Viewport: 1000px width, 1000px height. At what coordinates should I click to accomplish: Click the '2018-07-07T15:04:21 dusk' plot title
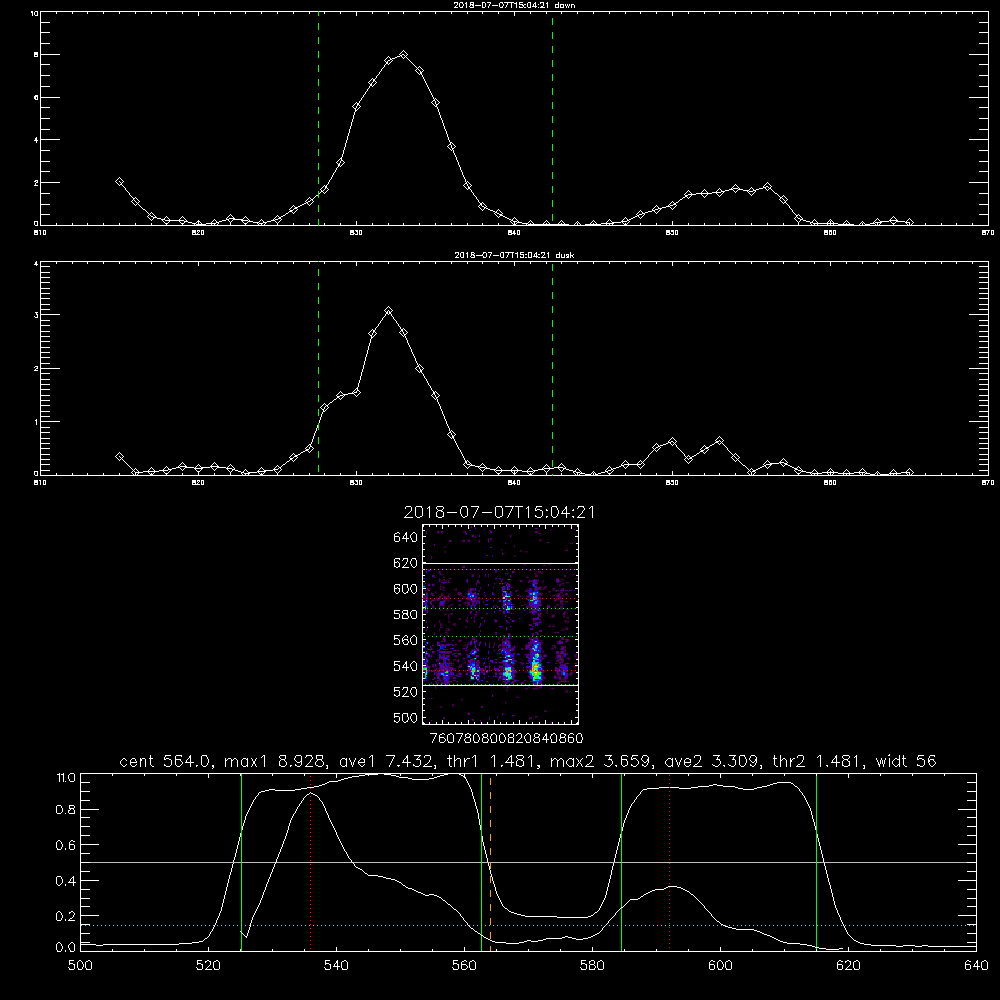514,255
